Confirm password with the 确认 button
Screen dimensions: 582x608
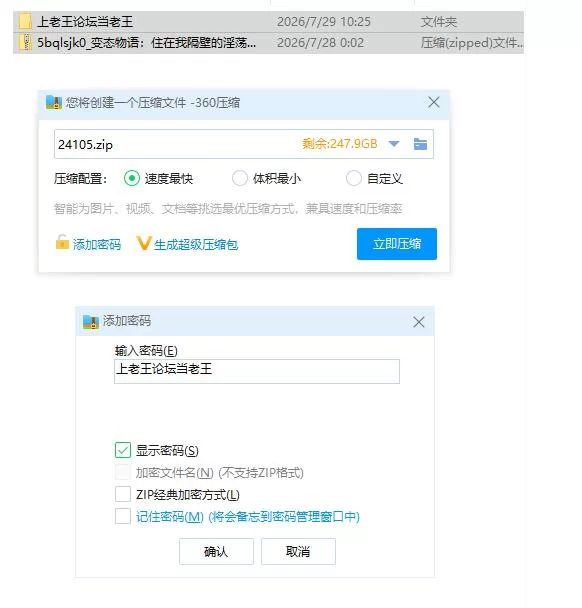(216, 551)
